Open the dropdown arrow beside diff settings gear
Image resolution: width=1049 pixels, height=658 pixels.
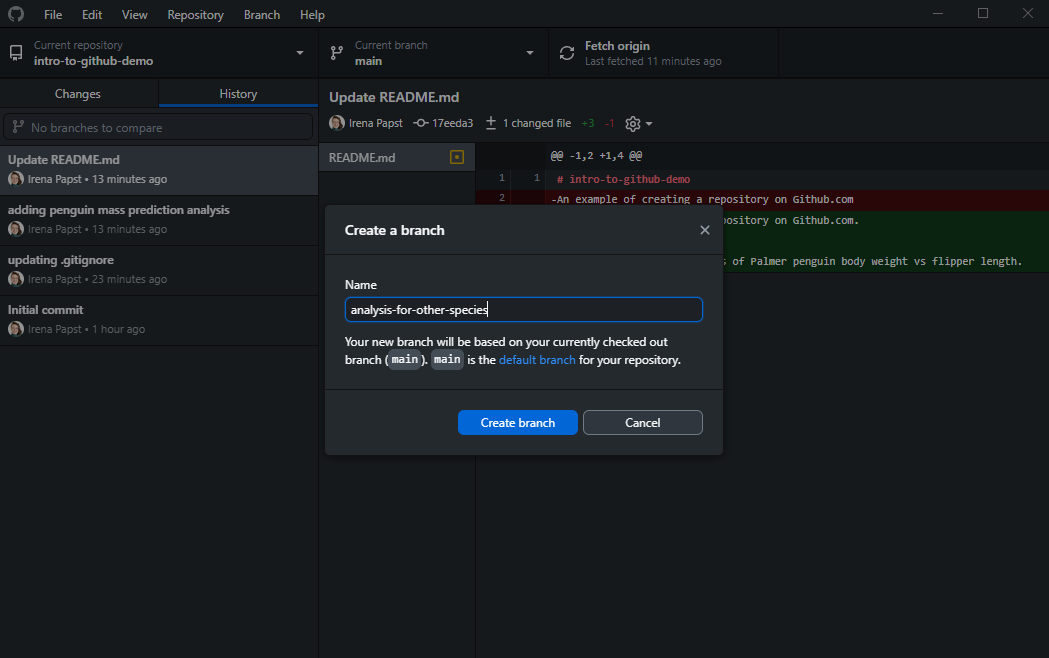click(x=649, y=124)
